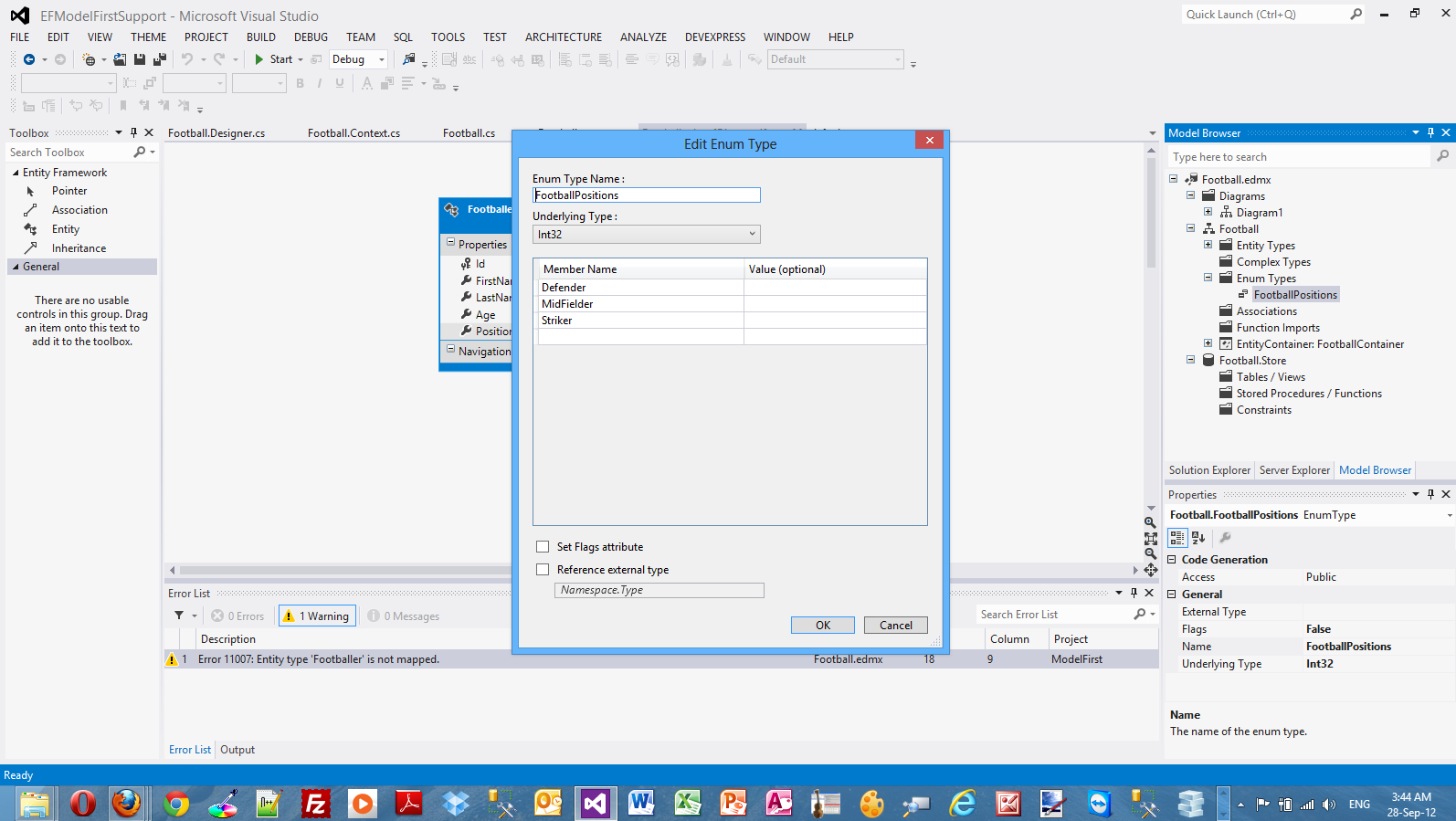Image resolution: width=1456 pixels, height=821 pixels.
Task: Open Microsoft Word from the taskbar
Action: tap(641, 804)
